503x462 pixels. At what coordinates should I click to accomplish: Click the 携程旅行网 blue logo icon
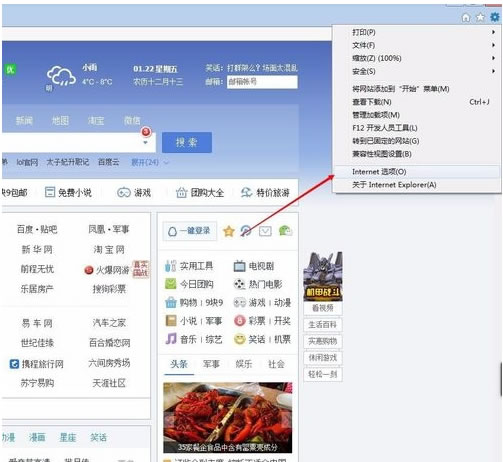coord(14,364)
